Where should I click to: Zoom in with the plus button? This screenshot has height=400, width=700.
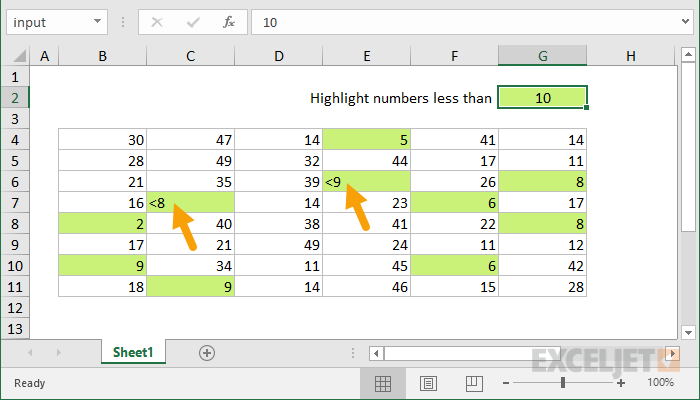[x=621, y=383]
